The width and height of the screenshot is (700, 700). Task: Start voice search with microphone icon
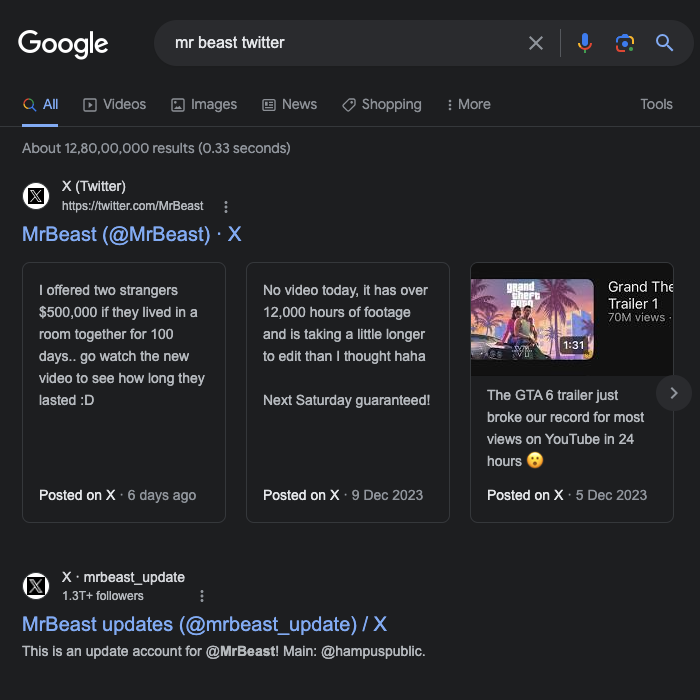pyautogui.click(x=584, y=43)
